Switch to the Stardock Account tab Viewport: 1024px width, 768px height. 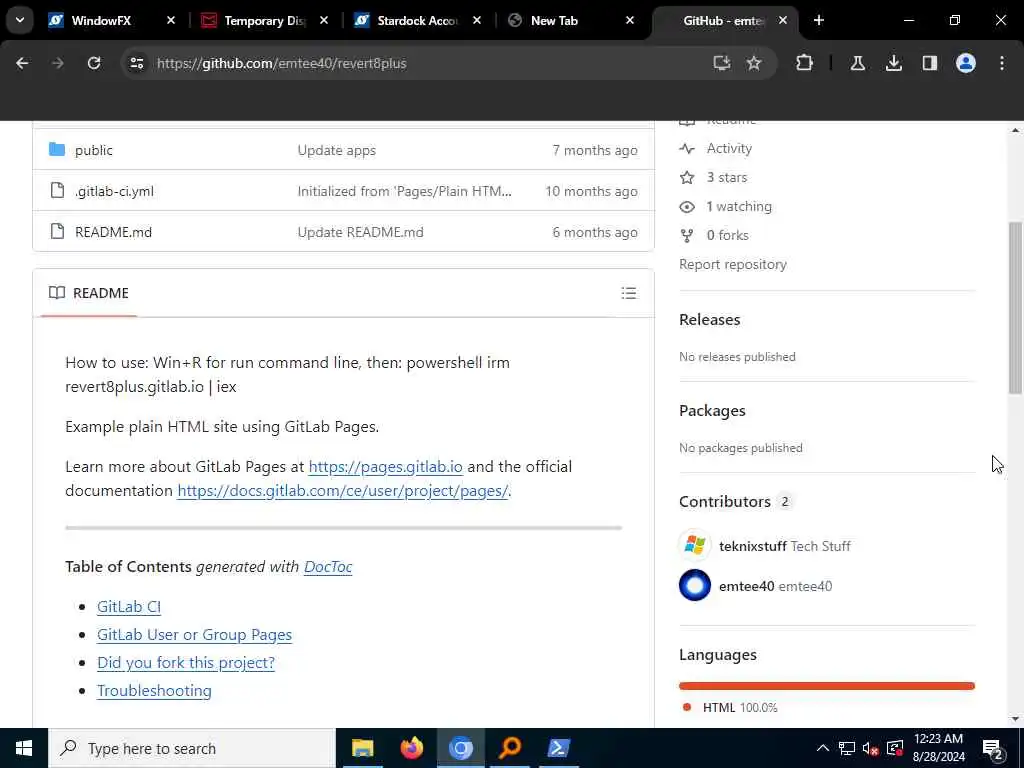click(418, 21)
